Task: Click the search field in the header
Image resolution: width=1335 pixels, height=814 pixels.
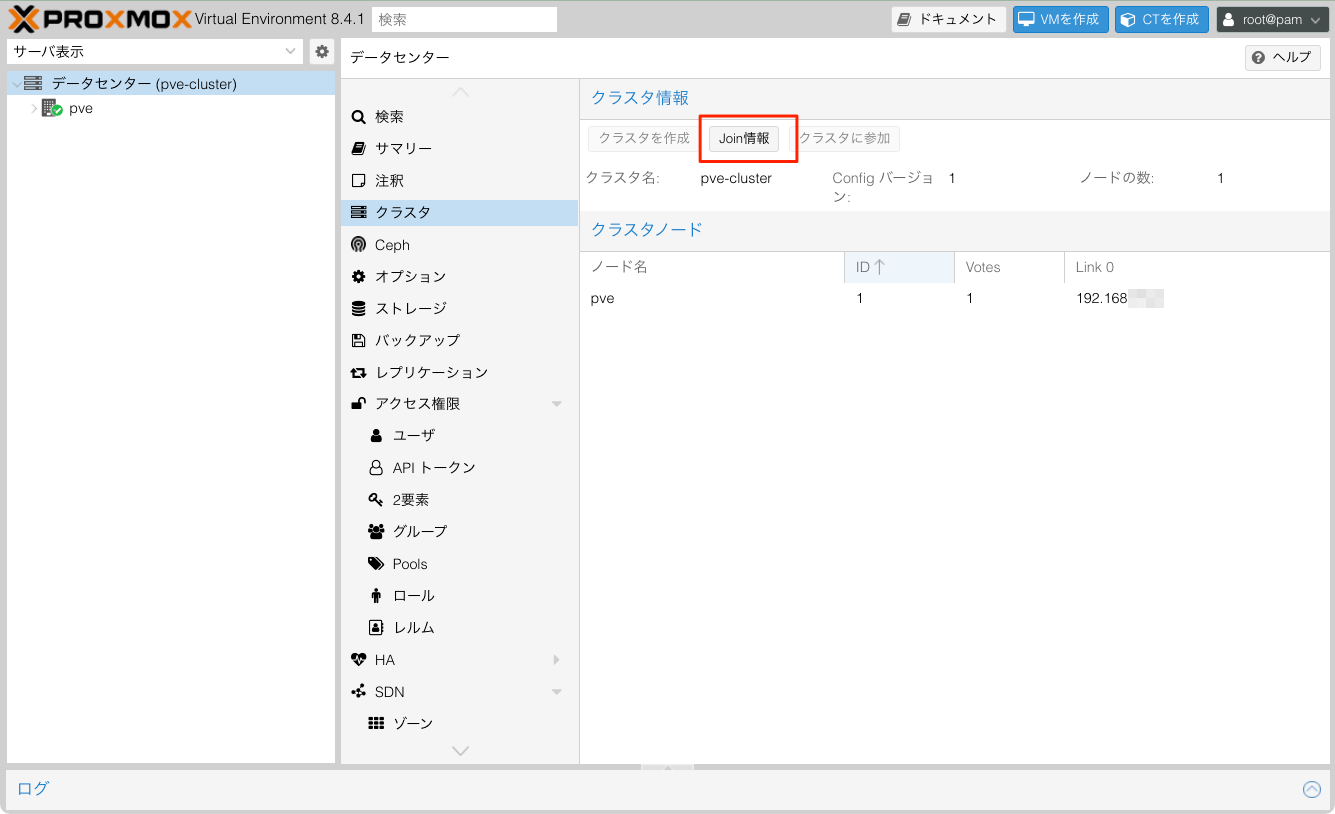Action: (464, 19)
